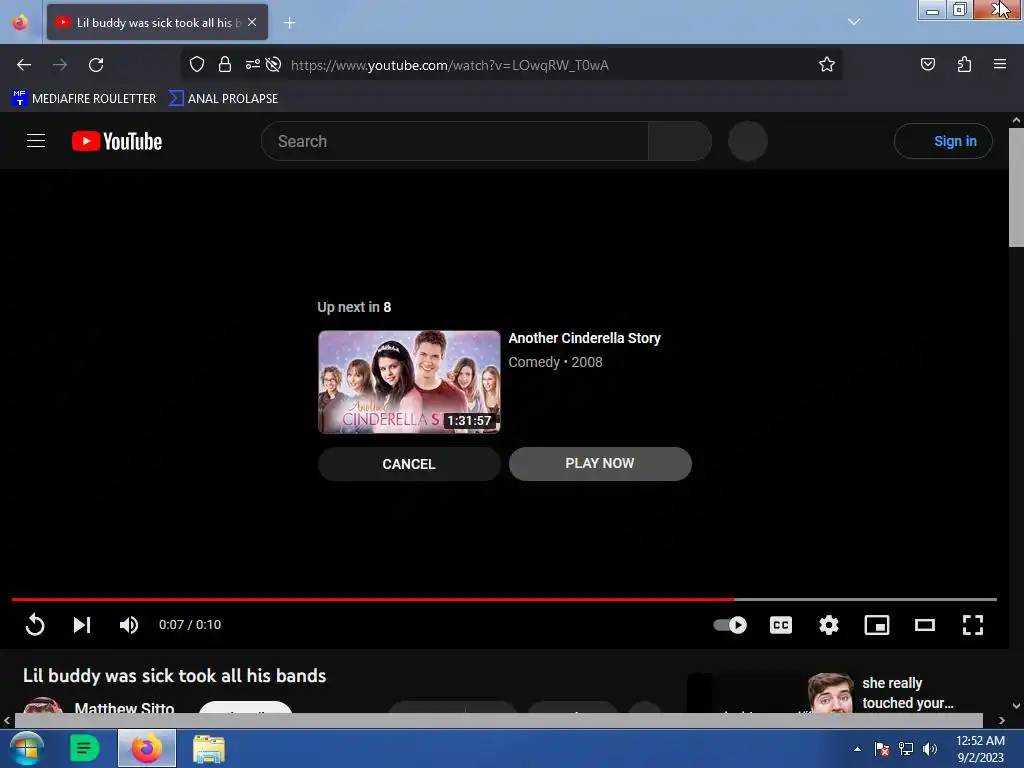Viewport: 1024px width, 768px height.
Task: Open system volume tray icon
Action: click(x=929, y=749)
